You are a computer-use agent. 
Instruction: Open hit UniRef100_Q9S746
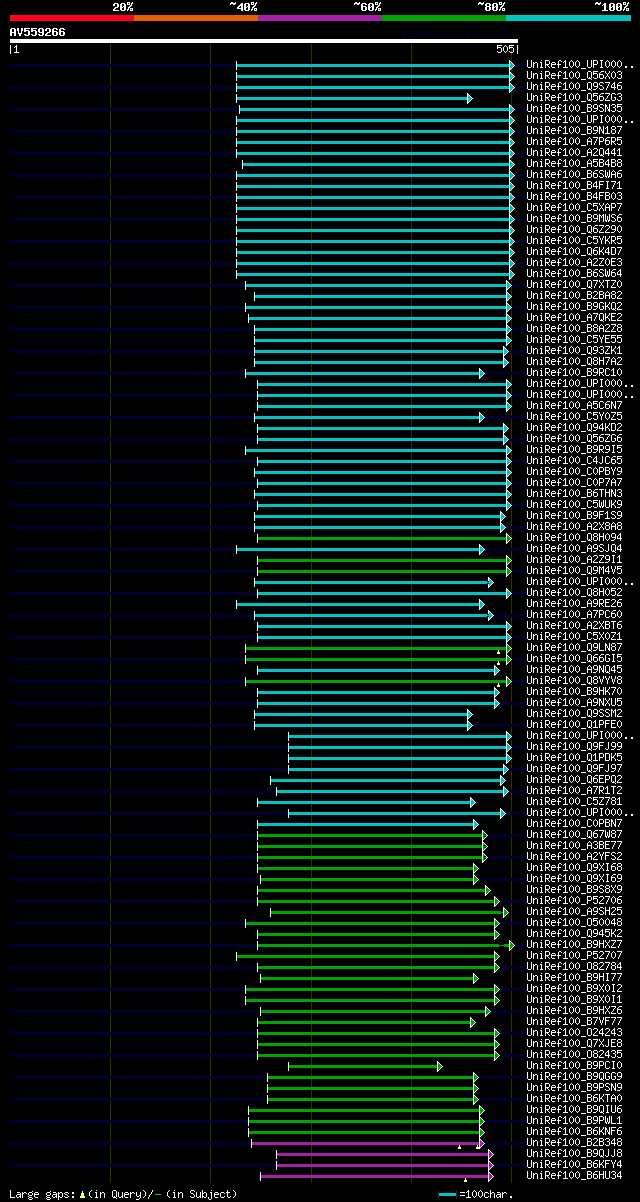click(x=574, y=86)
